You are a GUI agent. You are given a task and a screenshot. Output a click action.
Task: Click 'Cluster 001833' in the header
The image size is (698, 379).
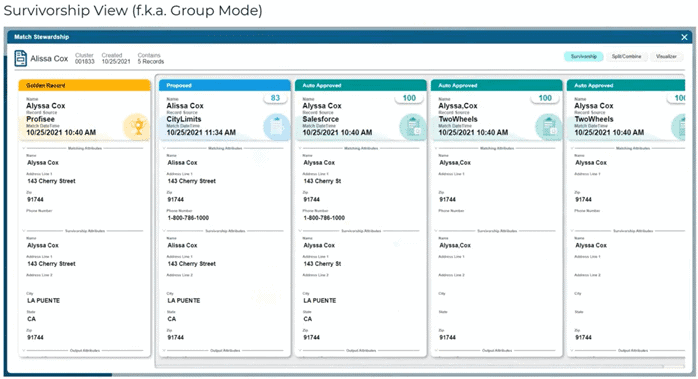(x=85, y=58)
